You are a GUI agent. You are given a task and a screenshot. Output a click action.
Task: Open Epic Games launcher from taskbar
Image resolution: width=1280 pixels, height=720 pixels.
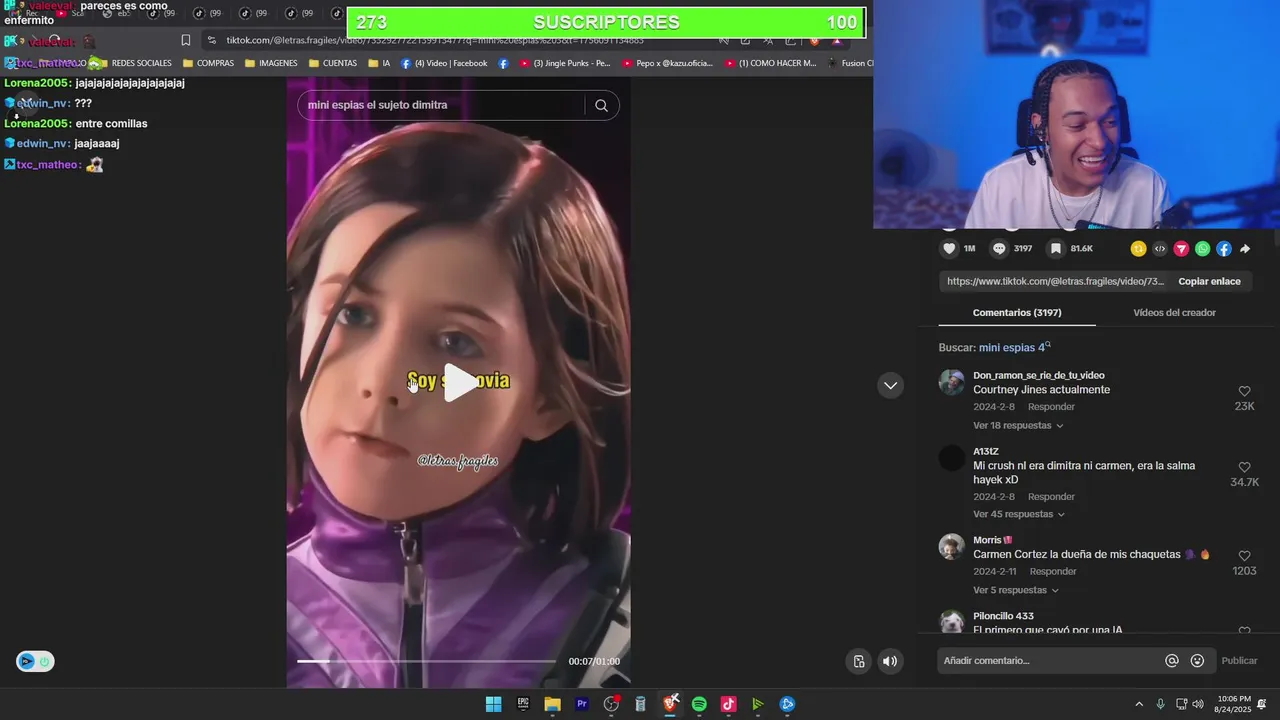coord(523,704)
